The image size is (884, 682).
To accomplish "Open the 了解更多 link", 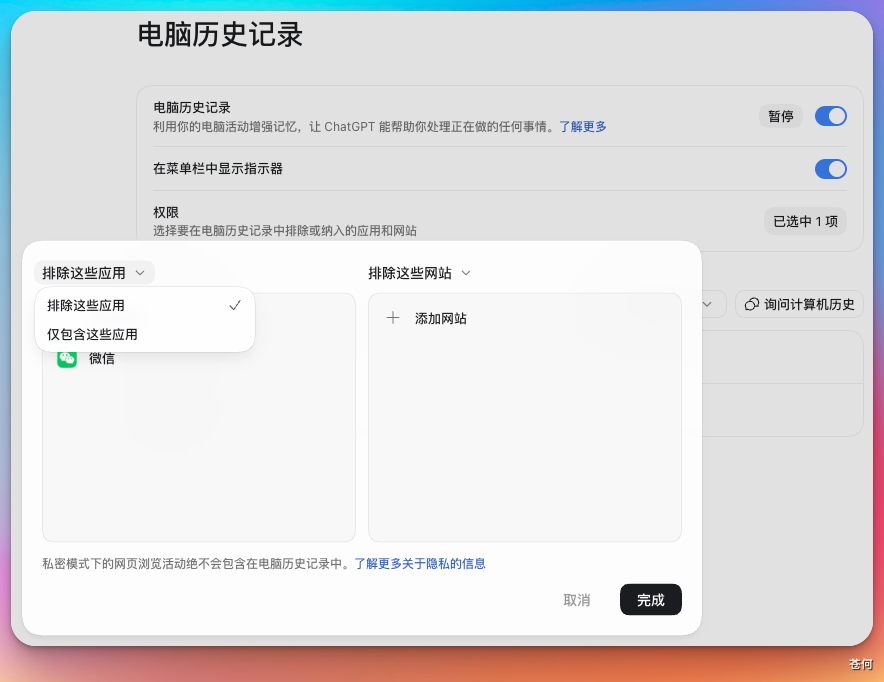I will [x=582, y=127].
